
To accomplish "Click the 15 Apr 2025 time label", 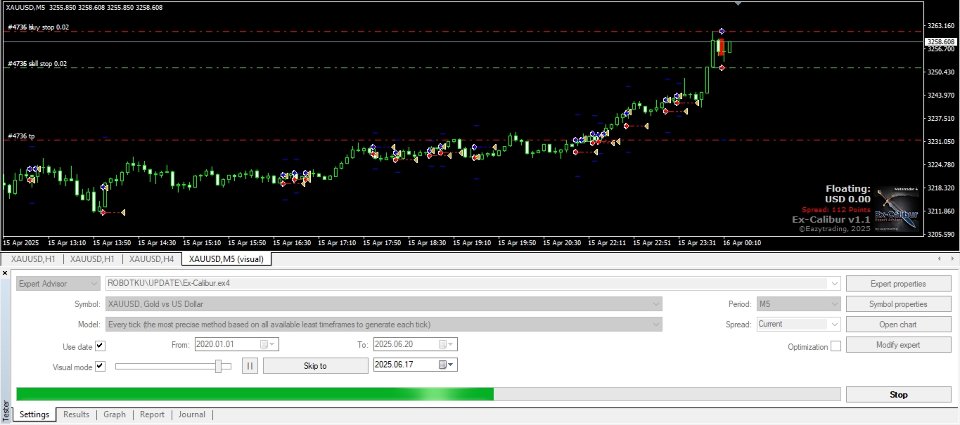I will point(20,243).
